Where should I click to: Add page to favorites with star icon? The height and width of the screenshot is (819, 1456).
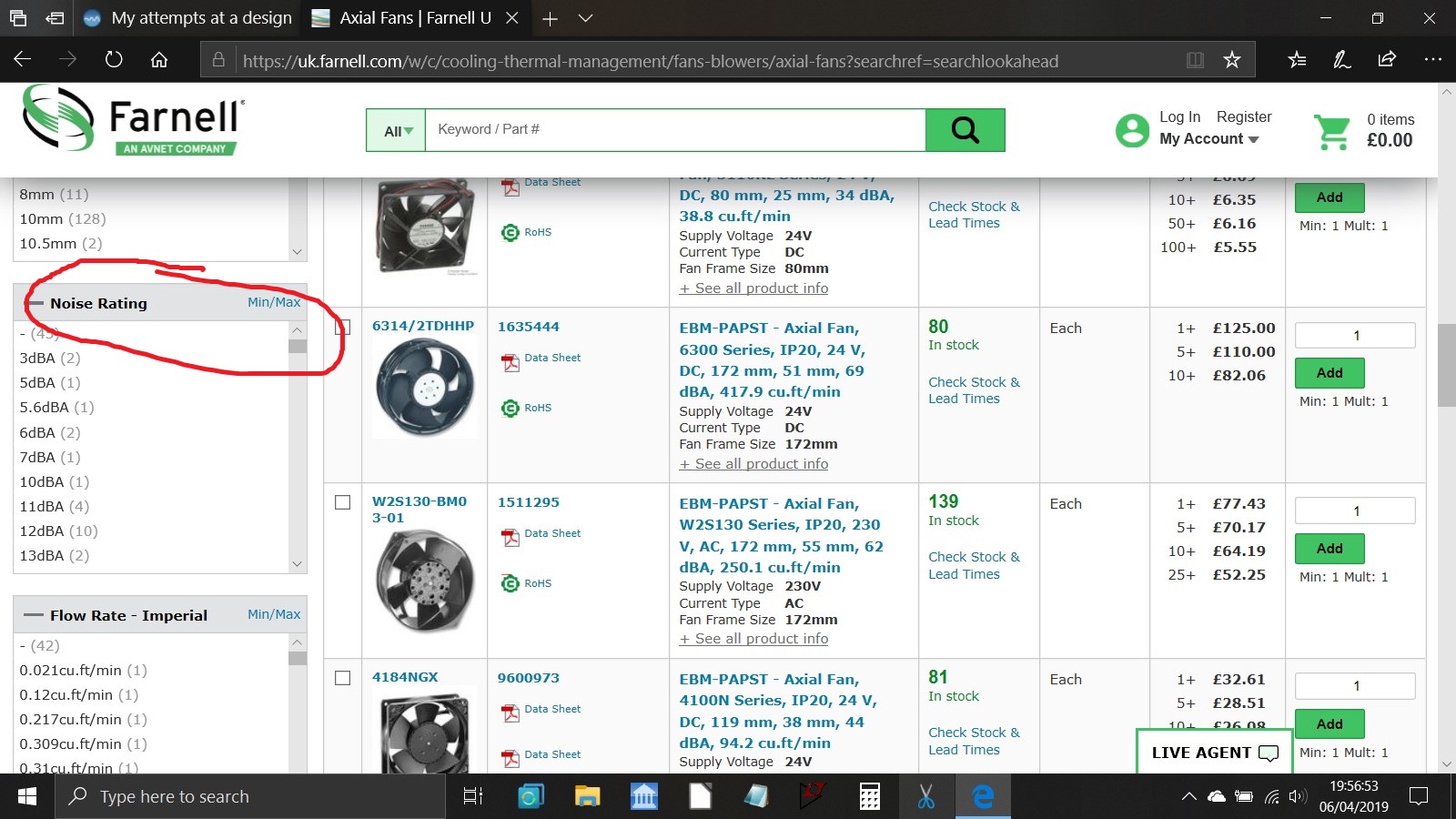pyautogui.click(x=1232, y=60)
